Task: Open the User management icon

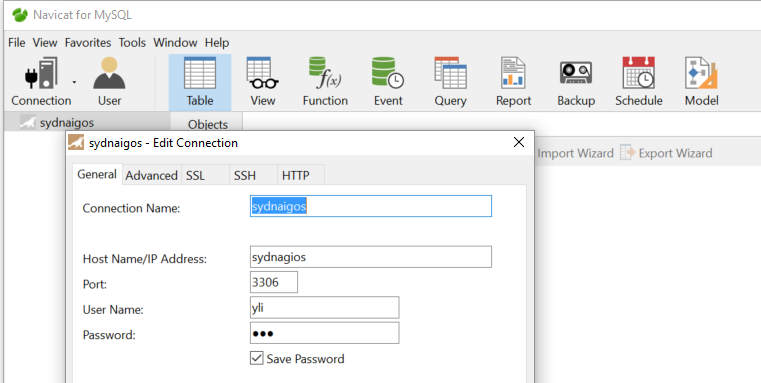Action: 110,82
